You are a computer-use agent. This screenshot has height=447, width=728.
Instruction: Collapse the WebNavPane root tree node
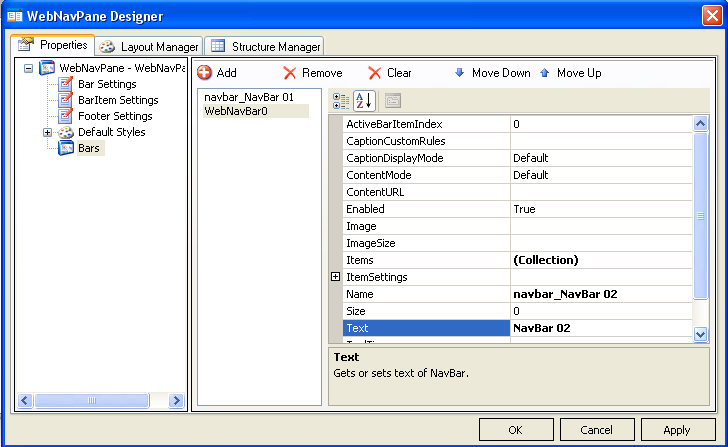coord(28,68)
